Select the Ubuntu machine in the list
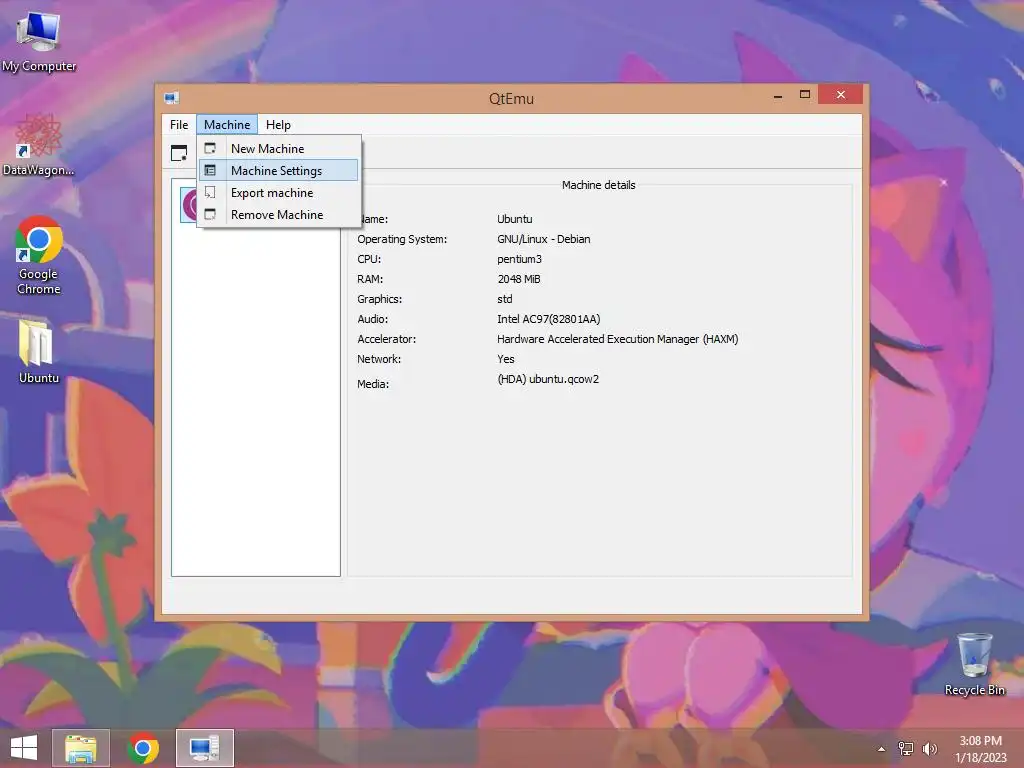1024x768 pixels. pyautogui.click(x=188, y=204)
